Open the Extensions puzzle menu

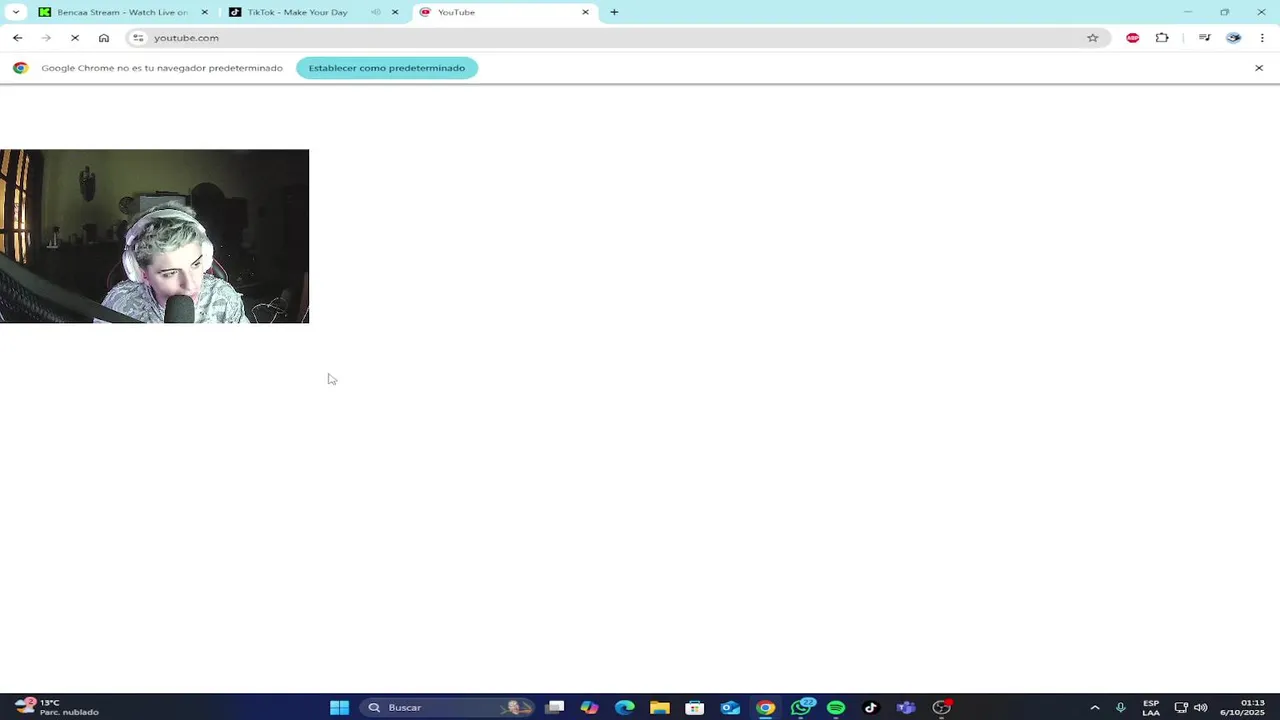click(x=1162, y=38)
